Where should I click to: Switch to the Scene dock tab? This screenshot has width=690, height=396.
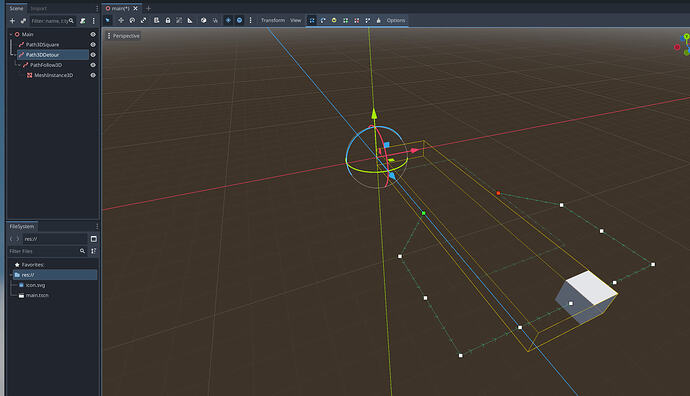click(17, 8)
